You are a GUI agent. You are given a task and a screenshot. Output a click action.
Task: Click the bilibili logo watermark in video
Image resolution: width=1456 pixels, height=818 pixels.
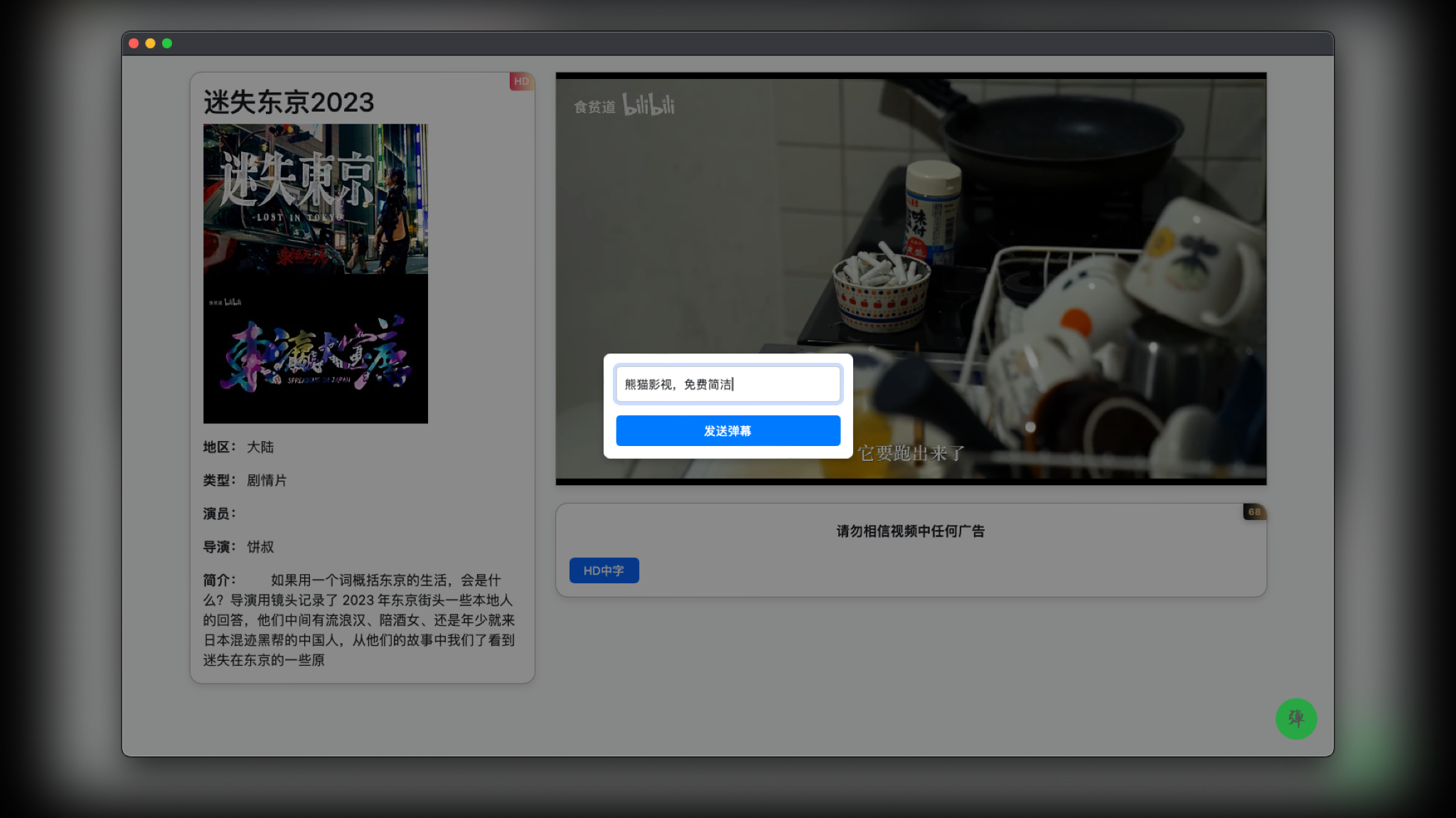648,105
